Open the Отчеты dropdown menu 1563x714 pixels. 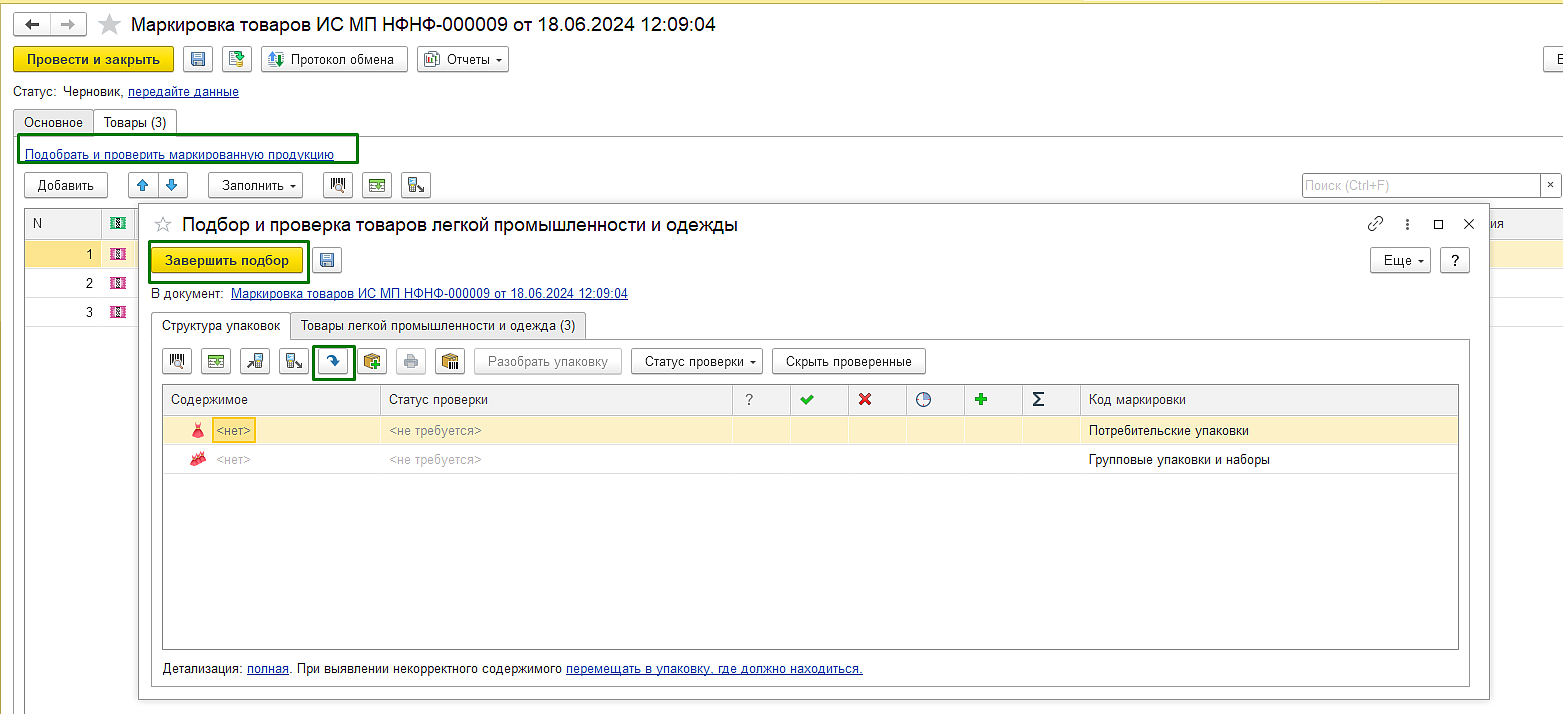coord(463,59)
